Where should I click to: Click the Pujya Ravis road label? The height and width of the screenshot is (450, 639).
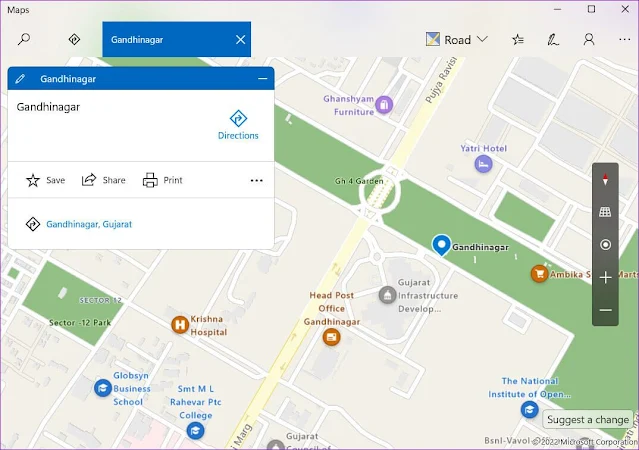point(441,80)
